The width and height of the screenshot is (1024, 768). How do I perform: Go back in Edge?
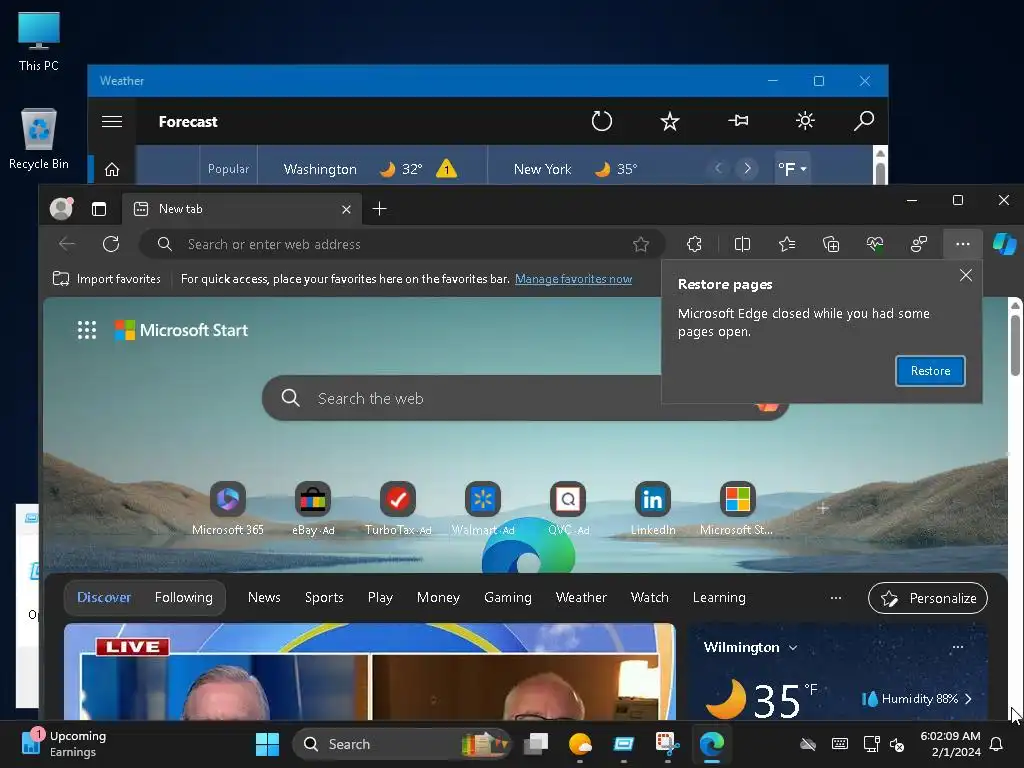(x=67, y=244)
